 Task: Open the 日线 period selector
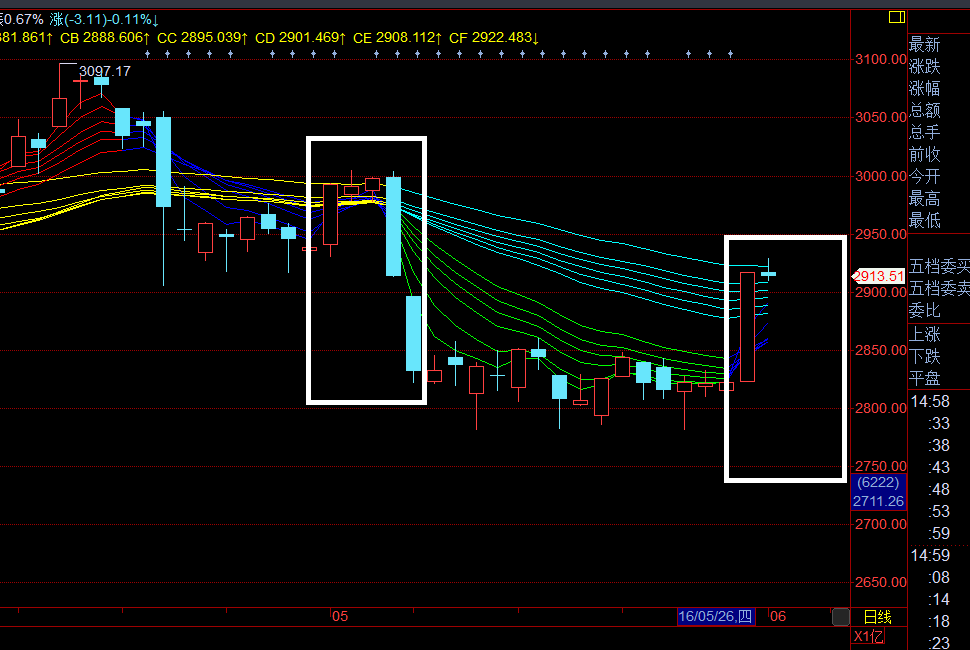click(878, 617)
